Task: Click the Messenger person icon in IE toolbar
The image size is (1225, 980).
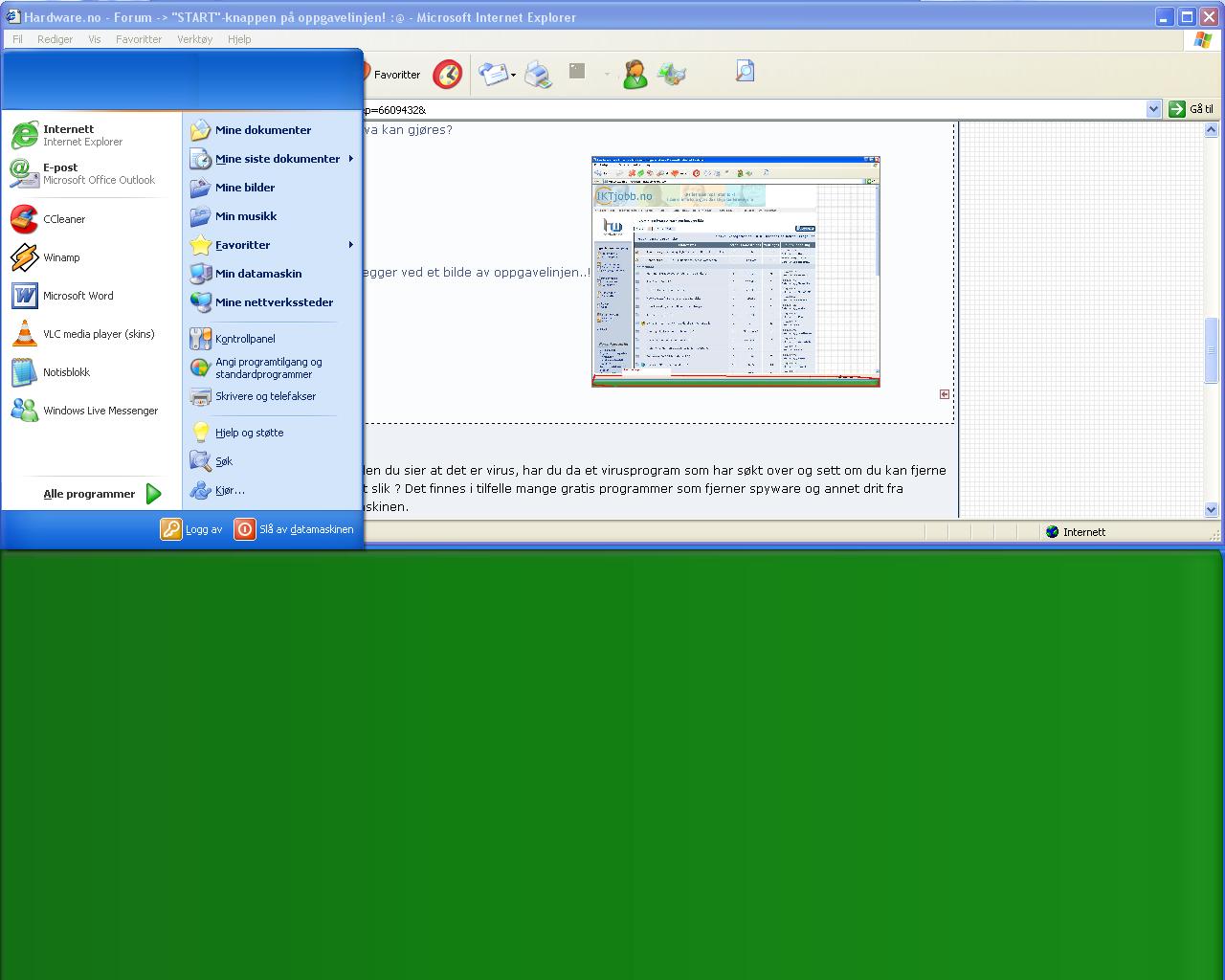Action: [635, 74]
